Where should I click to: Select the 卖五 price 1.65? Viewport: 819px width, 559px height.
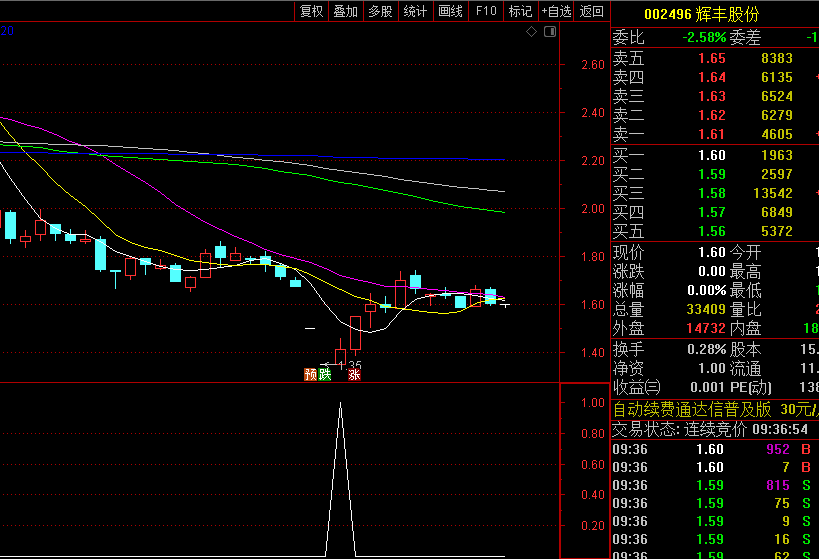point(712,58)
